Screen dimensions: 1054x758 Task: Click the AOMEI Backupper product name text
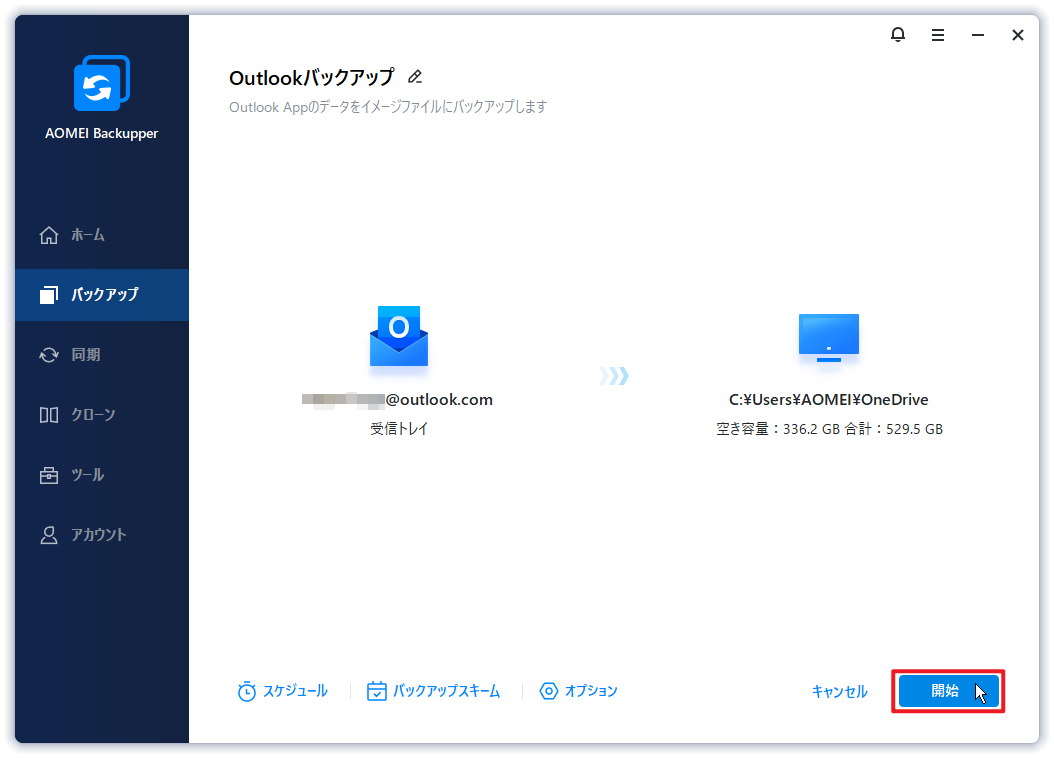click(x=102, y=134)
